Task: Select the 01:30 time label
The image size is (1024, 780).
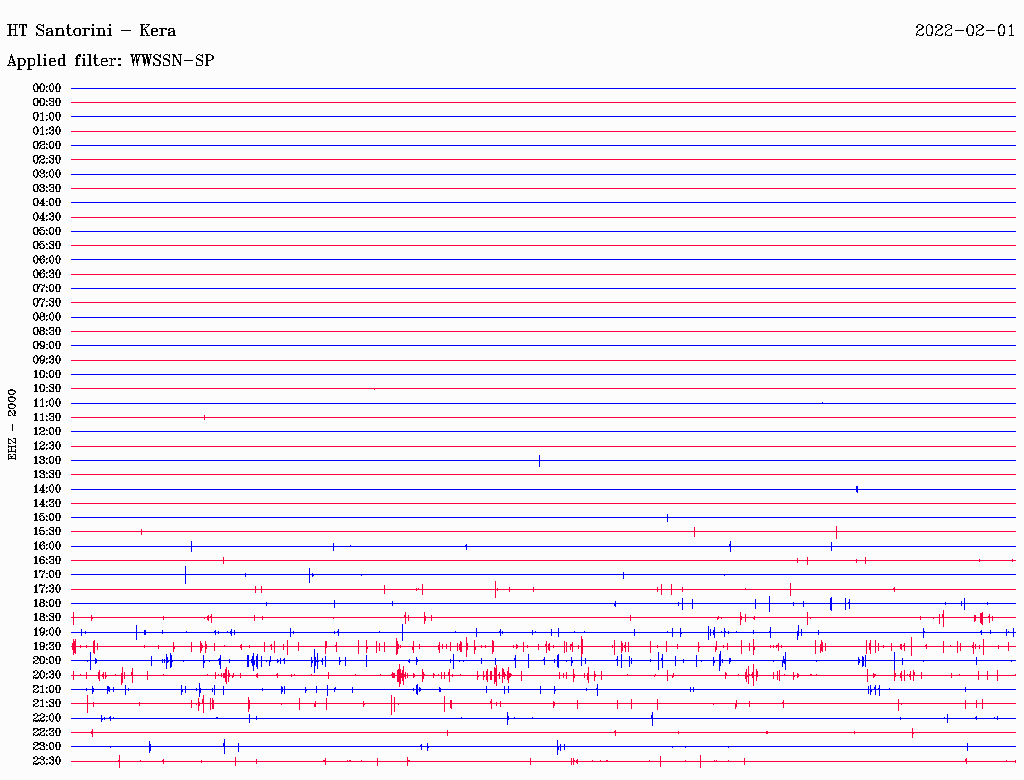Action: [x=47, y=131]
